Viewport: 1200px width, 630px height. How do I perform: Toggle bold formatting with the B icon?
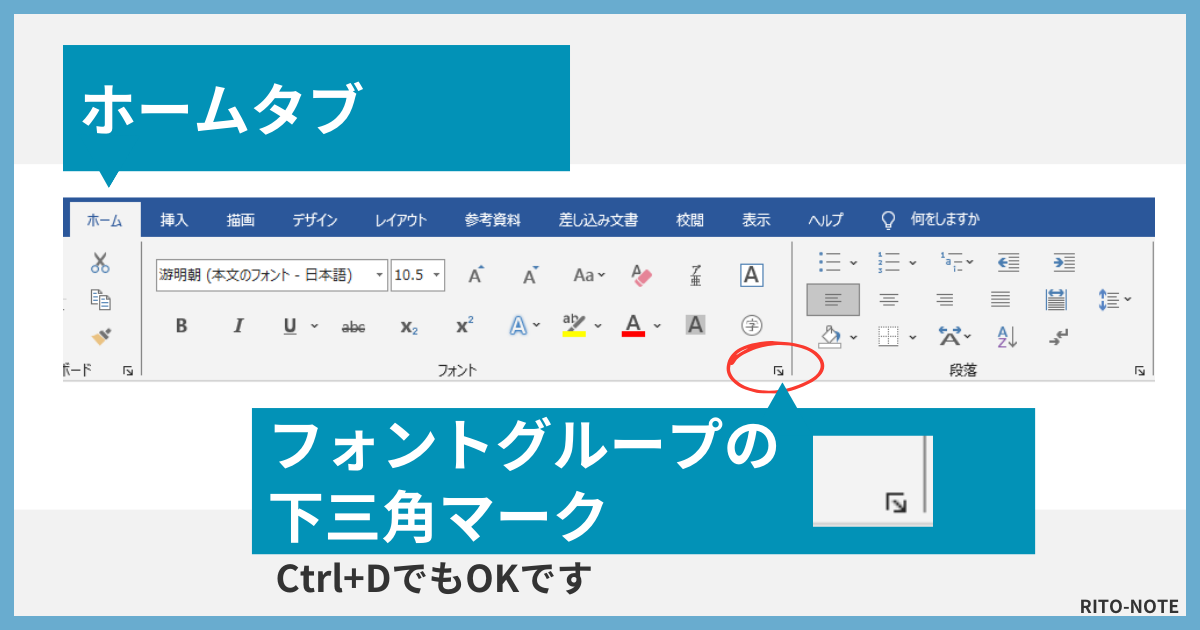(x=182, y=324)
